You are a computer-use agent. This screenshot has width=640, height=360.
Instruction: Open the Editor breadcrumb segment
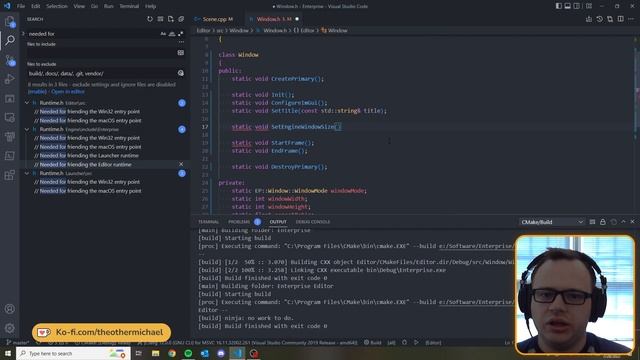(203, 31)
